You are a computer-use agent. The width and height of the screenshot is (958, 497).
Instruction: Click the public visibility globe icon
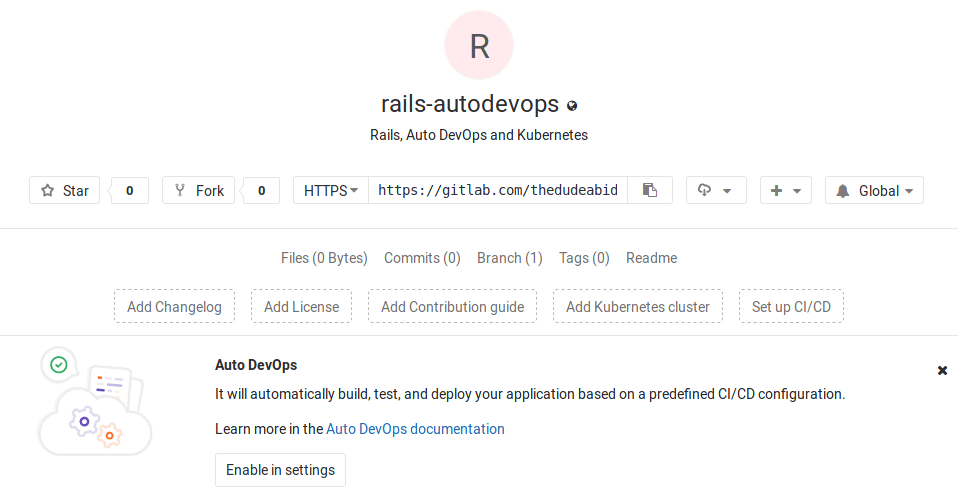572,105
